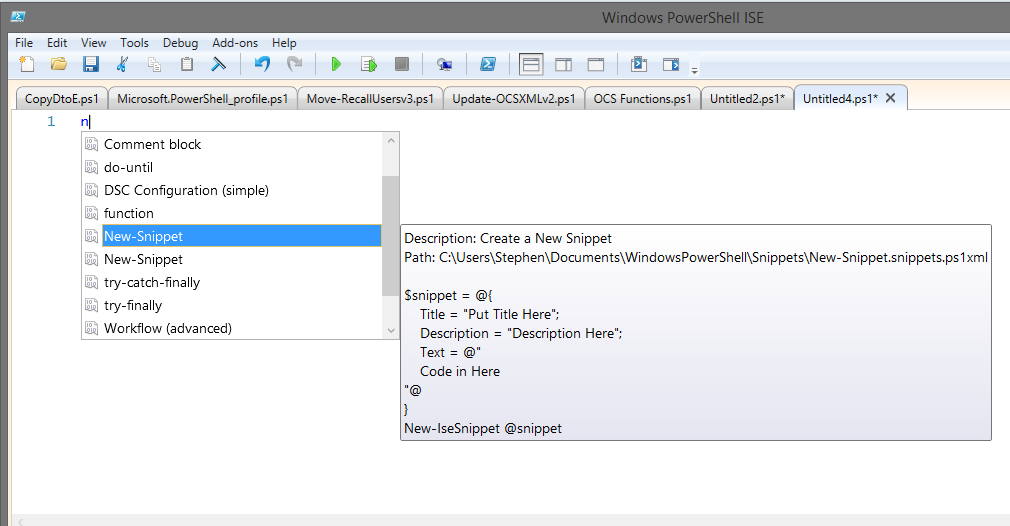This screenshot has width=1010, height=526.
Task: Redo the last undone edit
Action: click(x=294, y=64)
